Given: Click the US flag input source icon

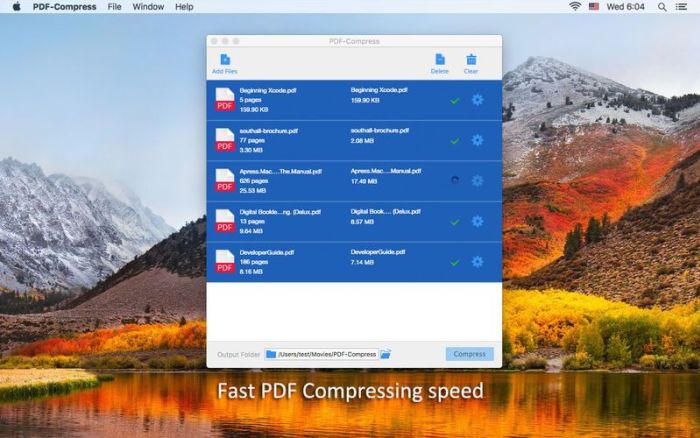Looking at the screenshot, I should click(594, 7).
